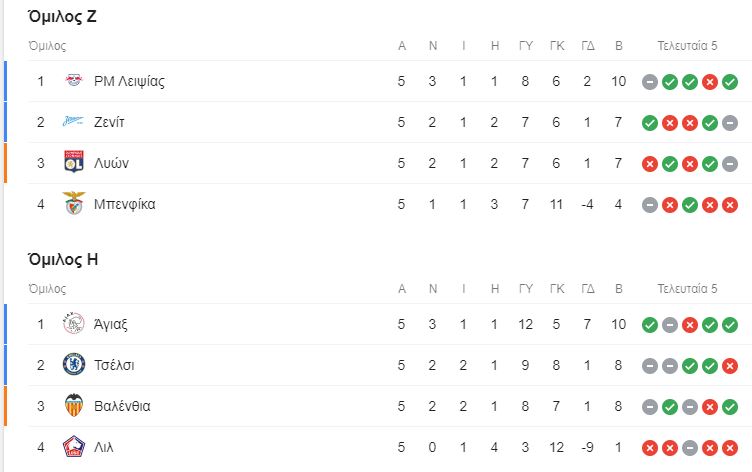Click the Lille club crest
752x472 pixels.
pos(74,447)
